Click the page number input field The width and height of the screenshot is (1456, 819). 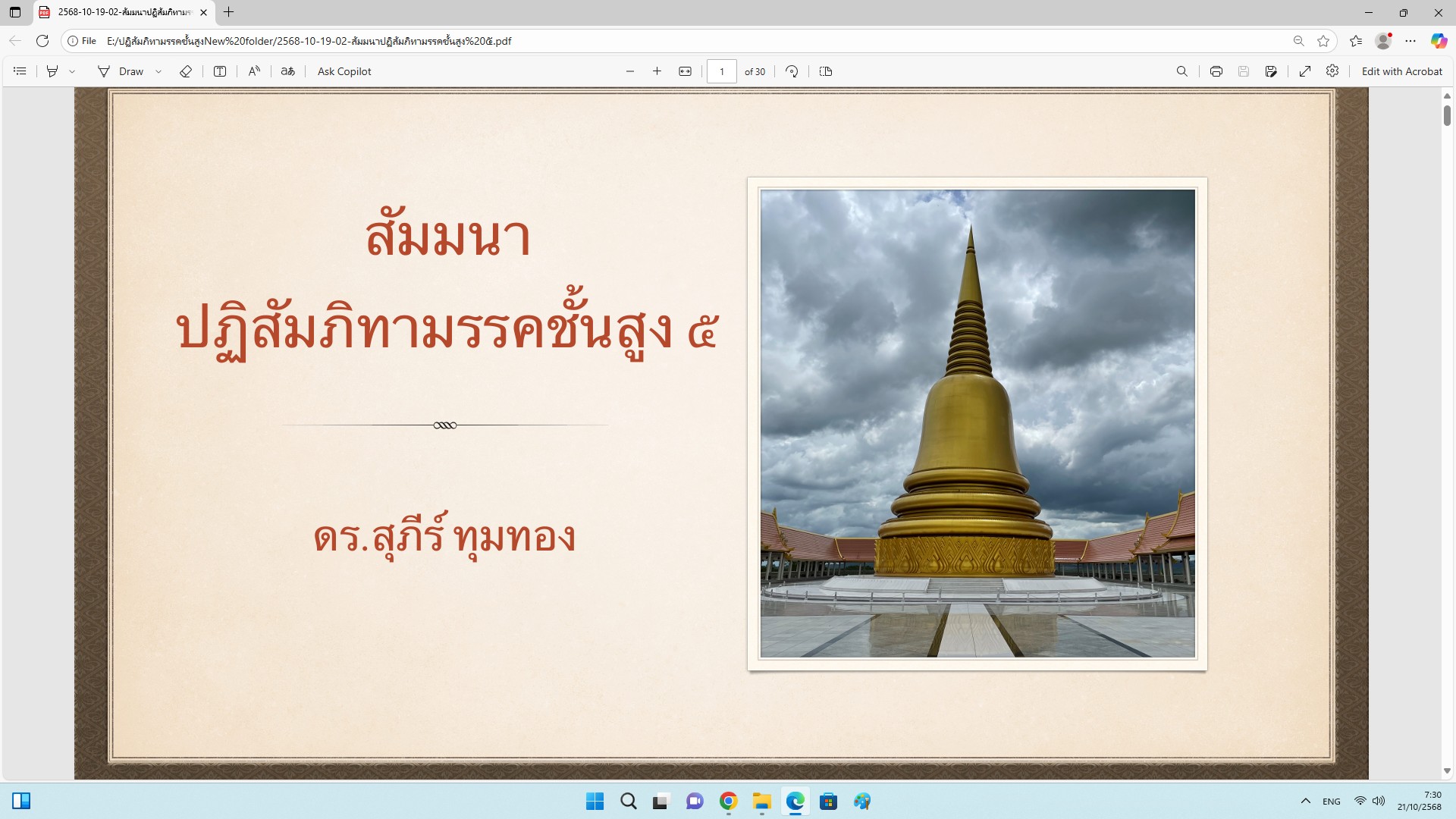click(721, 71)
